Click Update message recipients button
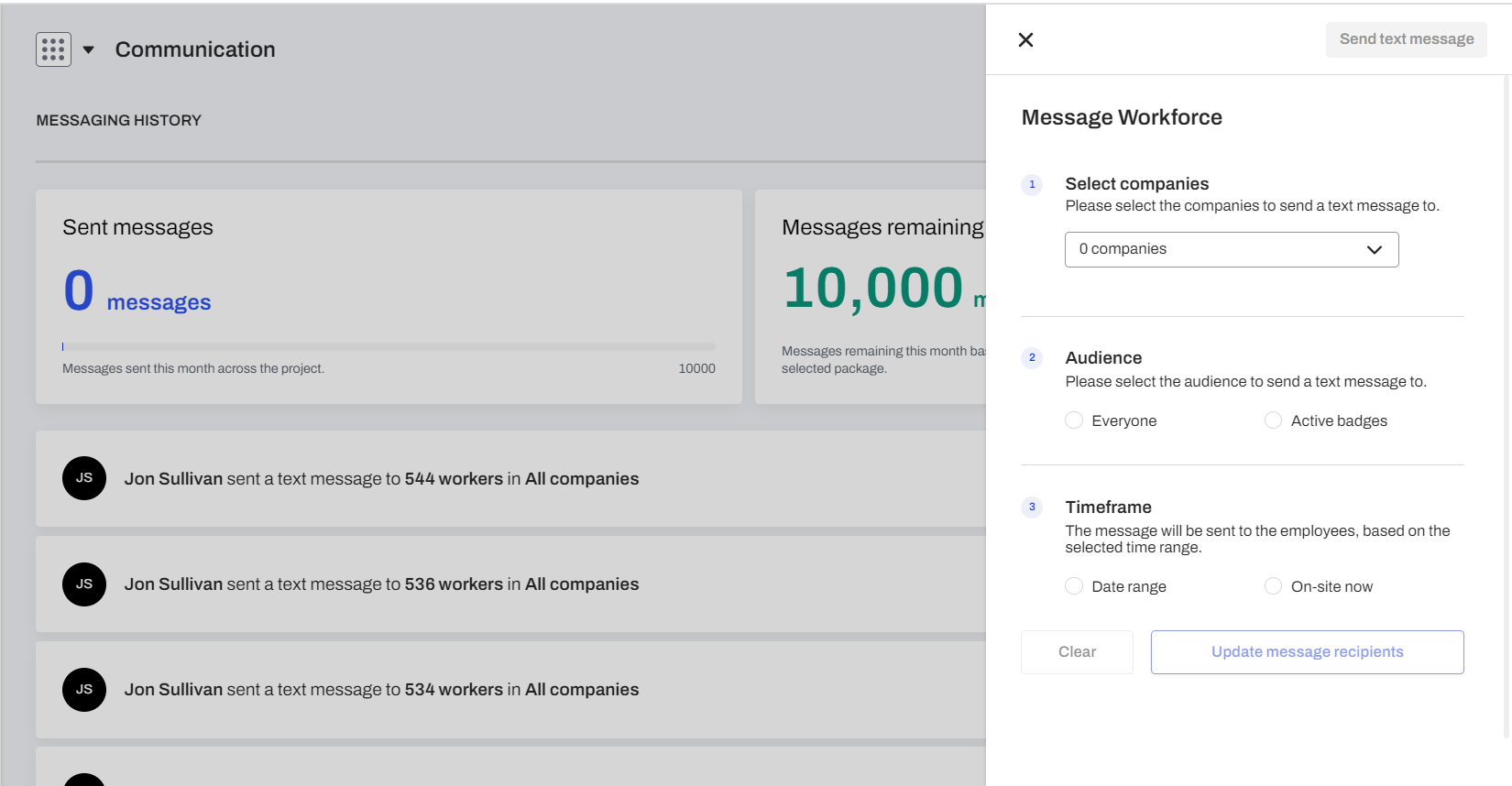1512x786 pixels. [1307, 652]
